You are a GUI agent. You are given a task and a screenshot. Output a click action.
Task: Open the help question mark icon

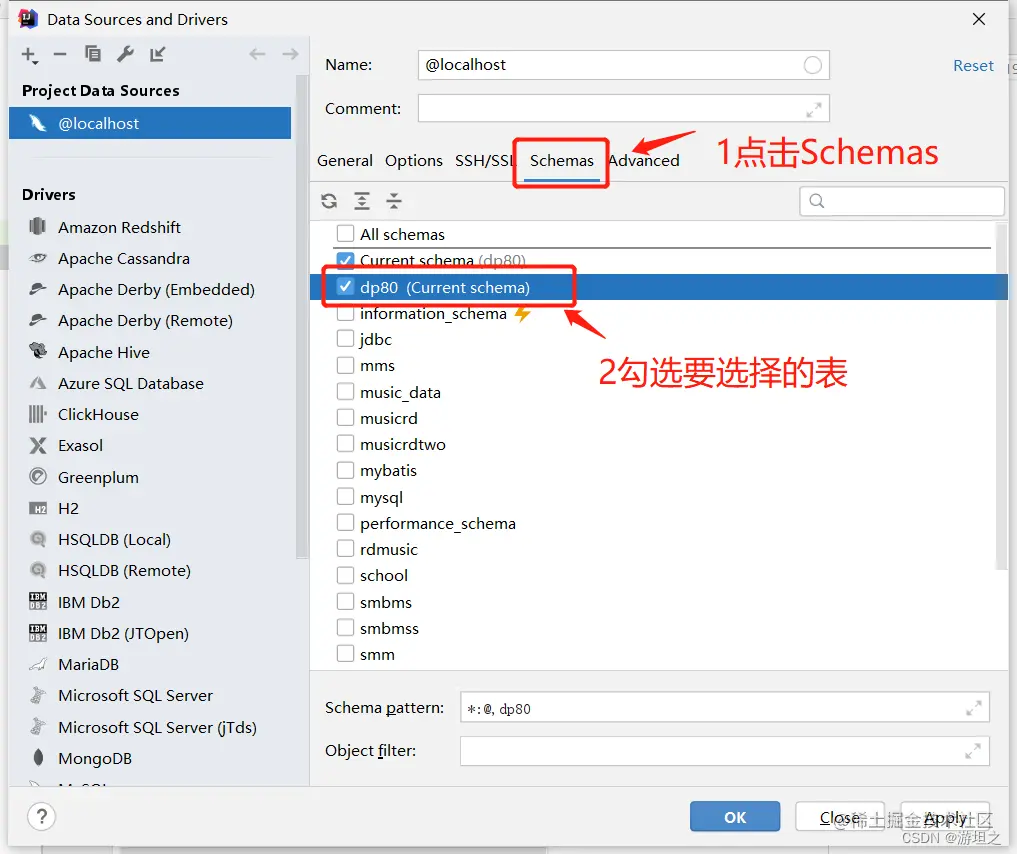pyautogui.click(x=41, y=817)
